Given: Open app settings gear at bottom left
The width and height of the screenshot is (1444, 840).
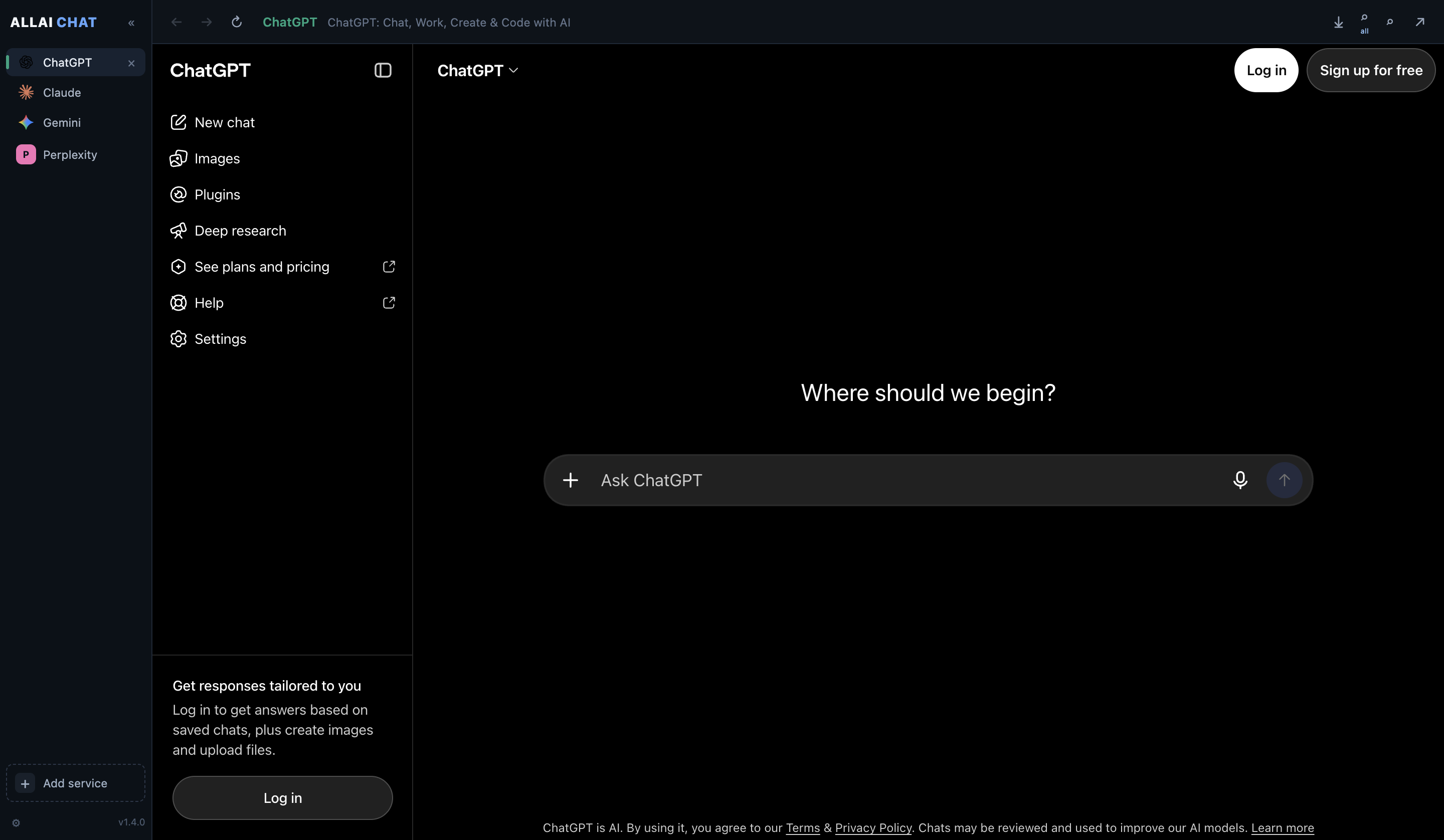Looking at the screenshot, I should click(x=16, y=823).
